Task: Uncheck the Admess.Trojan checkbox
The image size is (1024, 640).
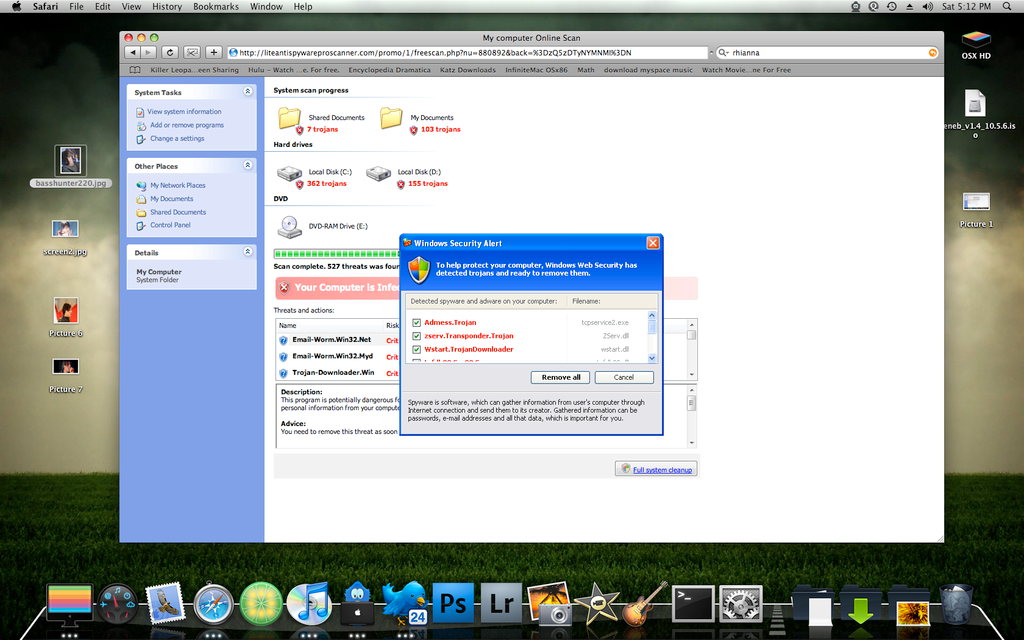Action: [x=417, y=323]
